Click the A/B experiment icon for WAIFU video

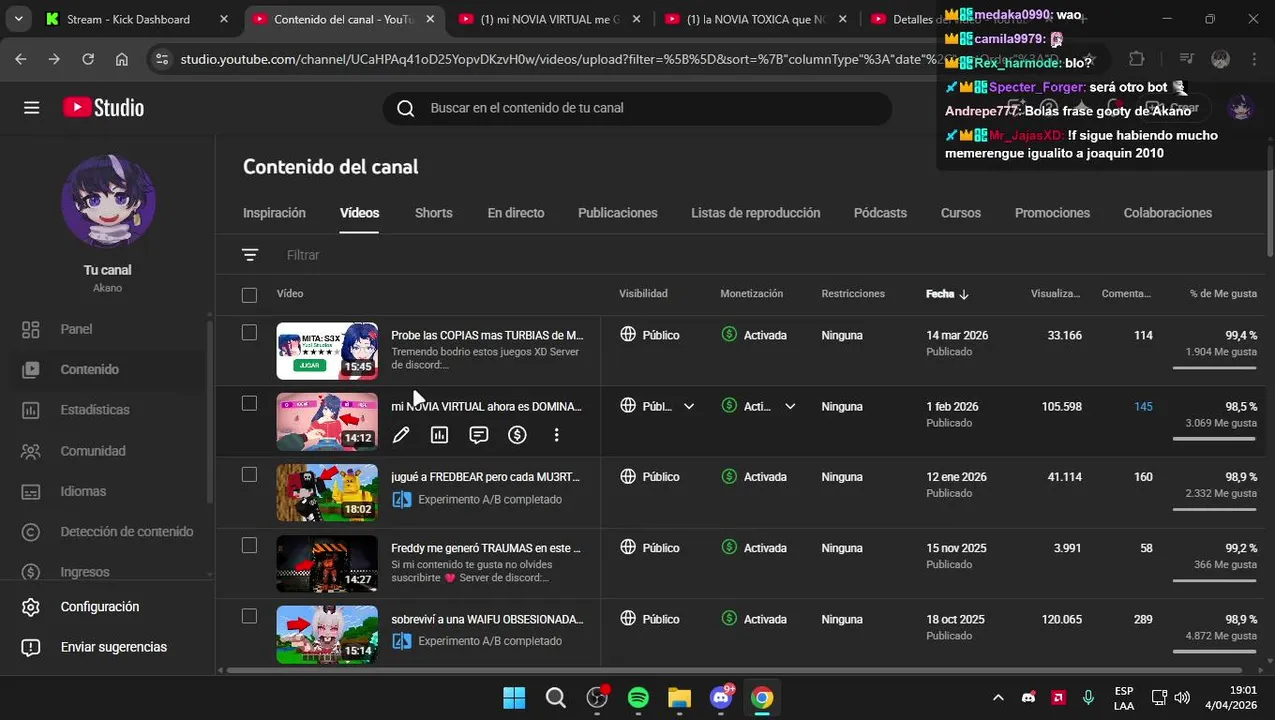pyautogui.click(x=402, y=641)
